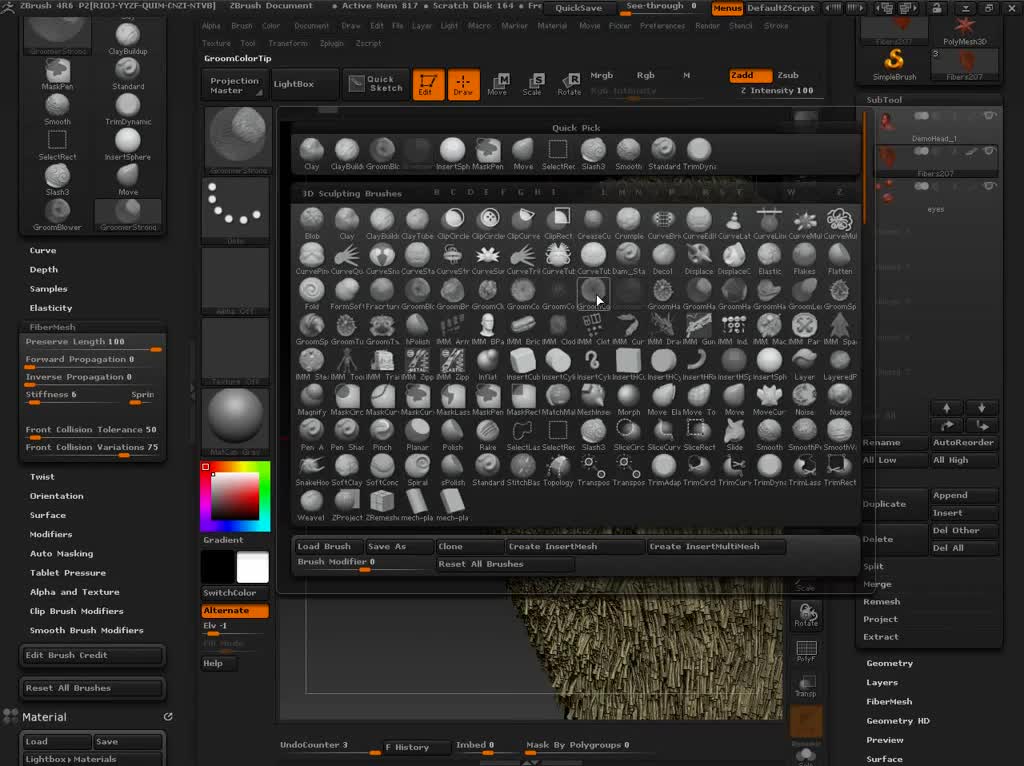Open the Preferences menu
Viewport: 1024px width, 766px height.
(x=662, y=26)
